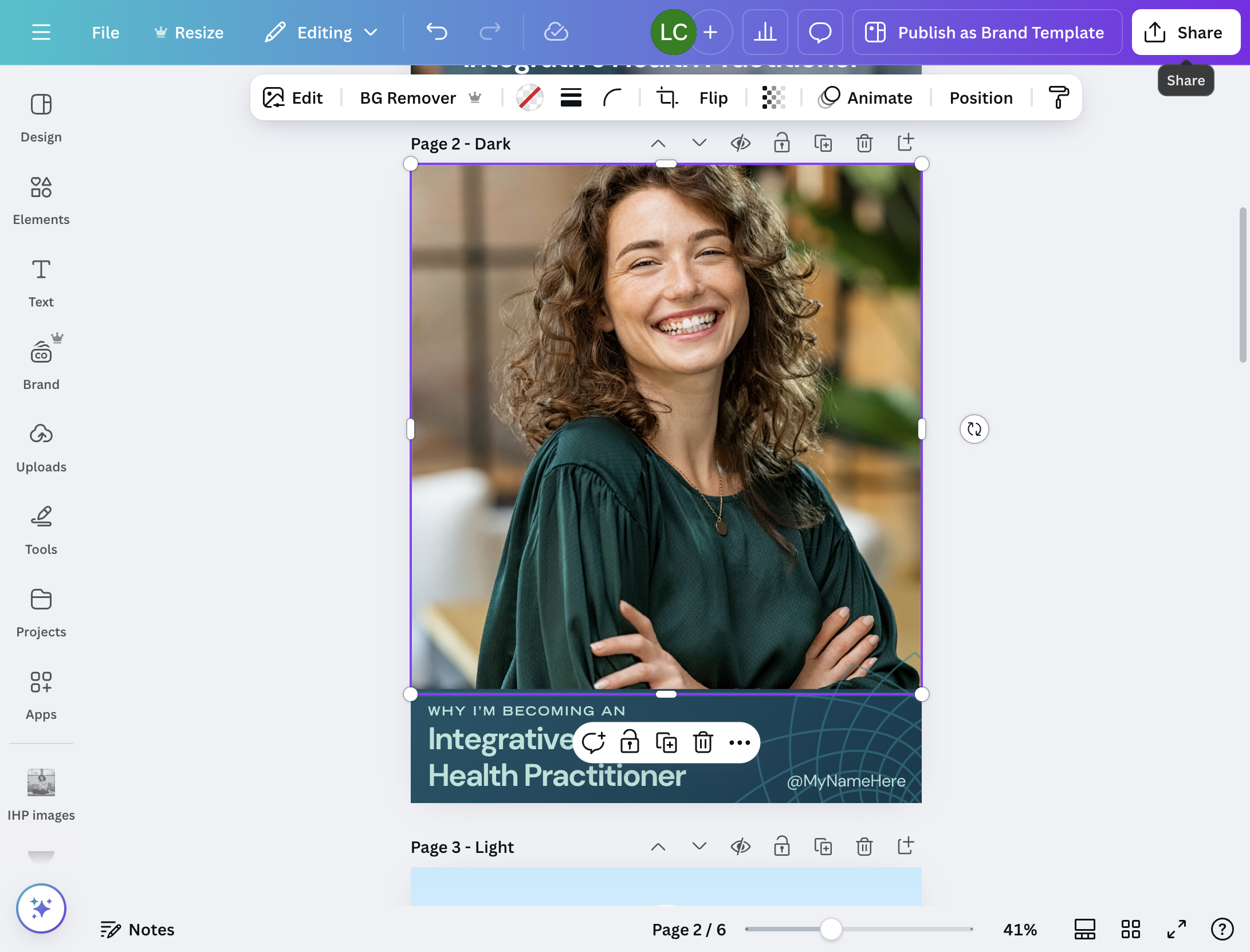
Task: Open the comments speech bubble
Action: coord(820,32)
